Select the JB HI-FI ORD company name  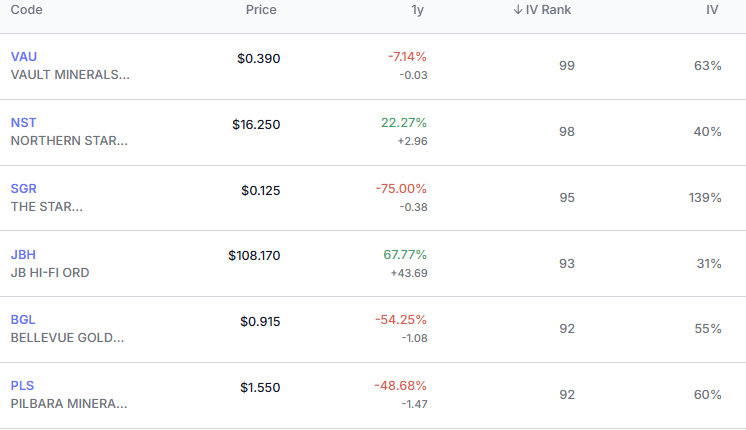(x=50, y=273)
